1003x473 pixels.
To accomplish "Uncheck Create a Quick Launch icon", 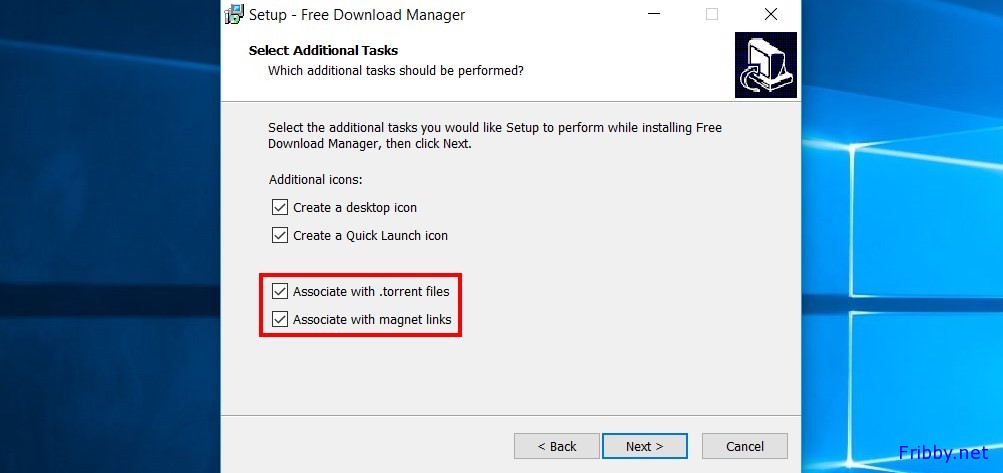I will click(280, 236).
